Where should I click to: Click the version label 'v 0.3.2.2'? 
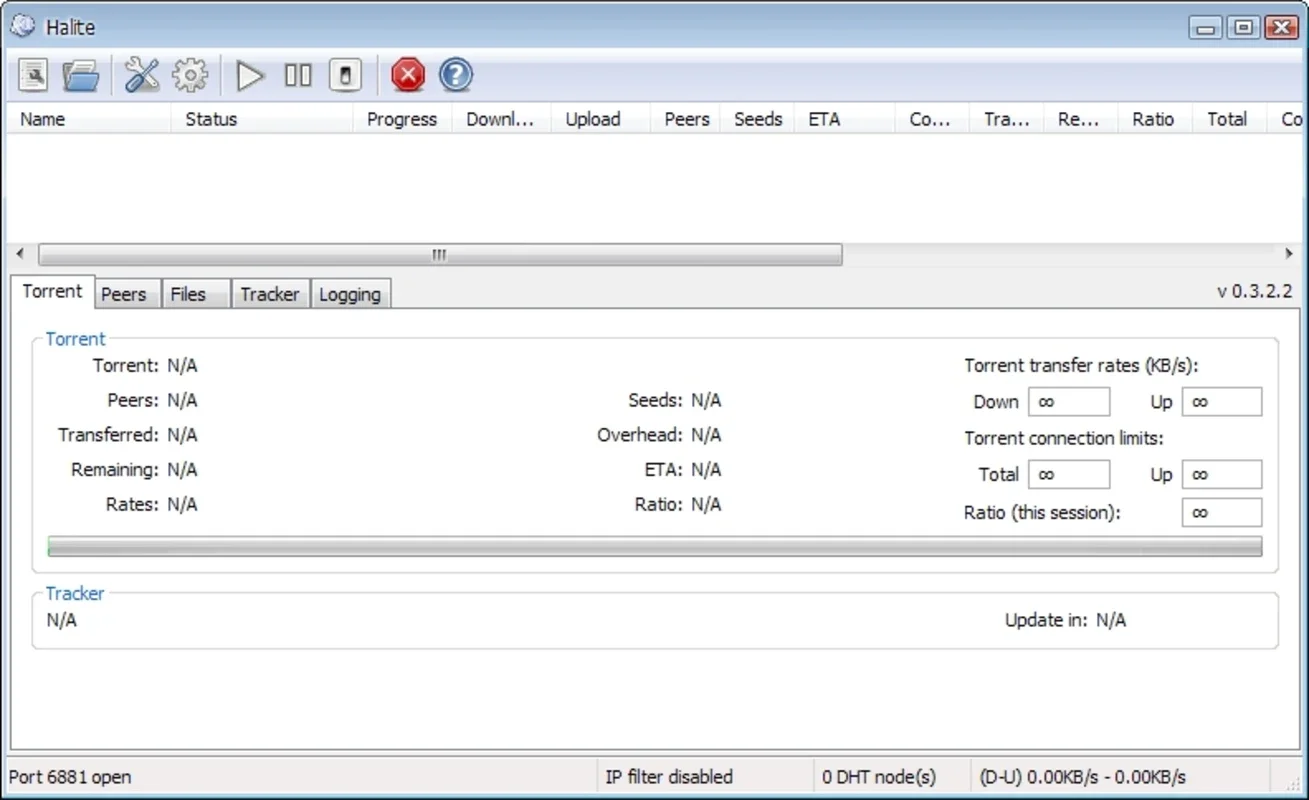coord(1254,292)
